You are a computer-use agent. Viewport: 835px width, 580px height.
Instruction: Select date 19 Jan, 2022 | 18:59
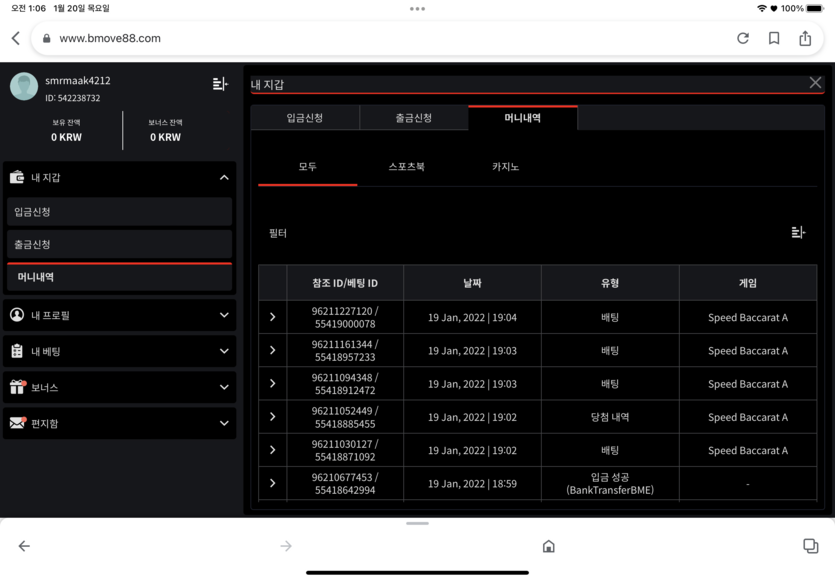[472, 484]
